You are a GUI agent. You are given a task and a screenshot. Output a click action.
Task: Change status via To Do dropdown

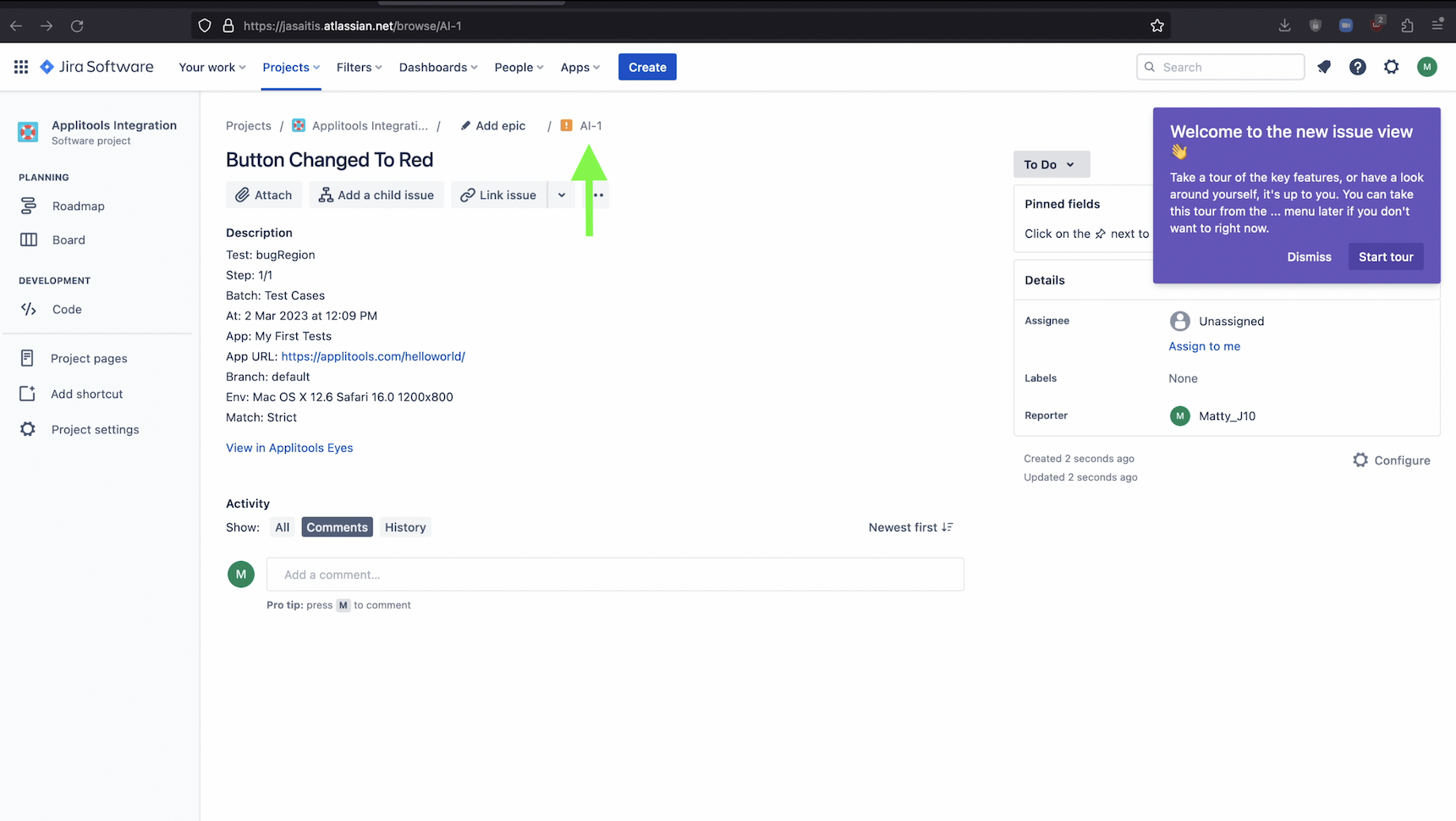[x=1051, y=164]
